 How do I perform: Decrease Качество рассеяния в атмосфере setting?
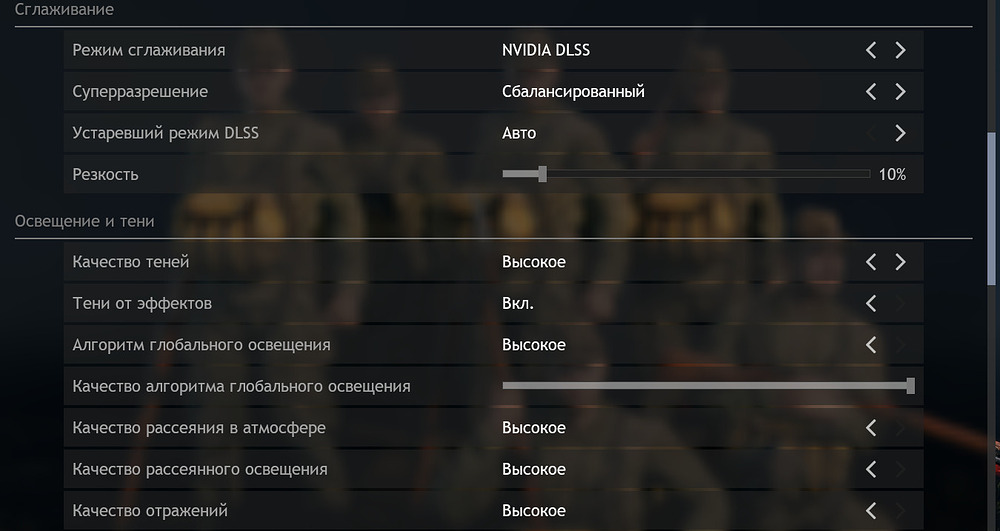pos(871,428)
